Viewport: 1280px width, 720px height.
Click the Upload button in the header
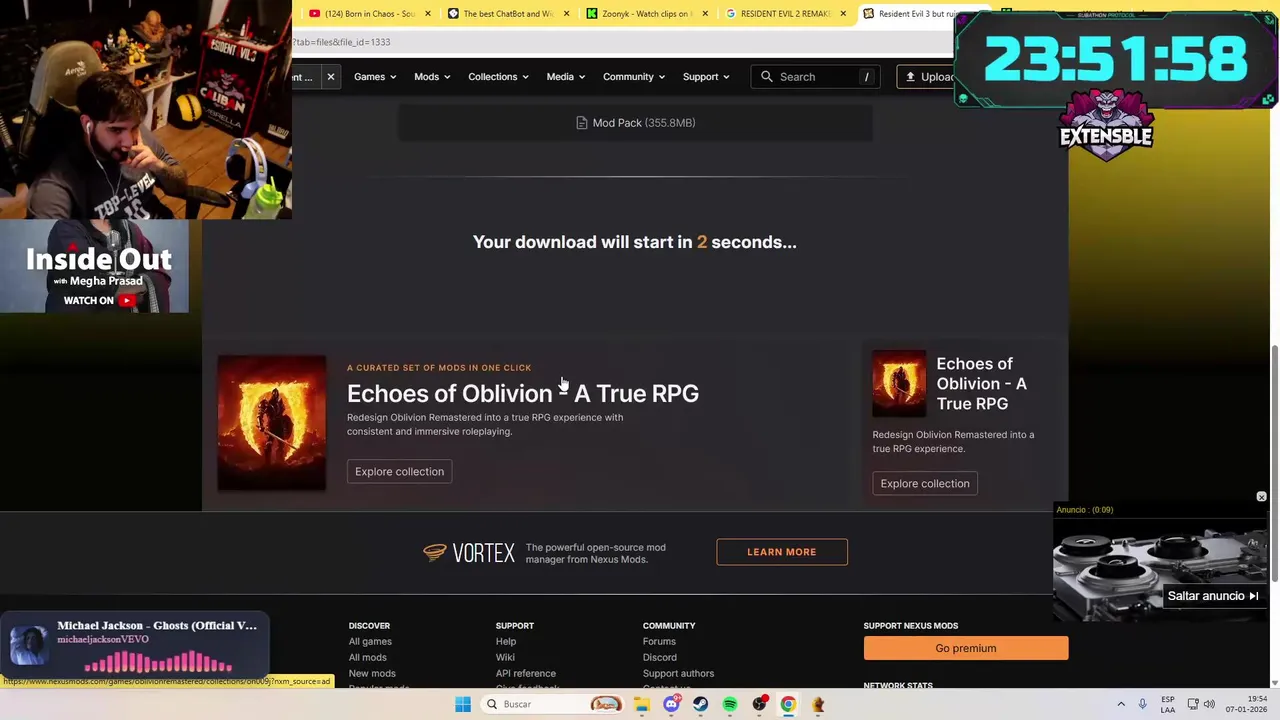point(928,77)
